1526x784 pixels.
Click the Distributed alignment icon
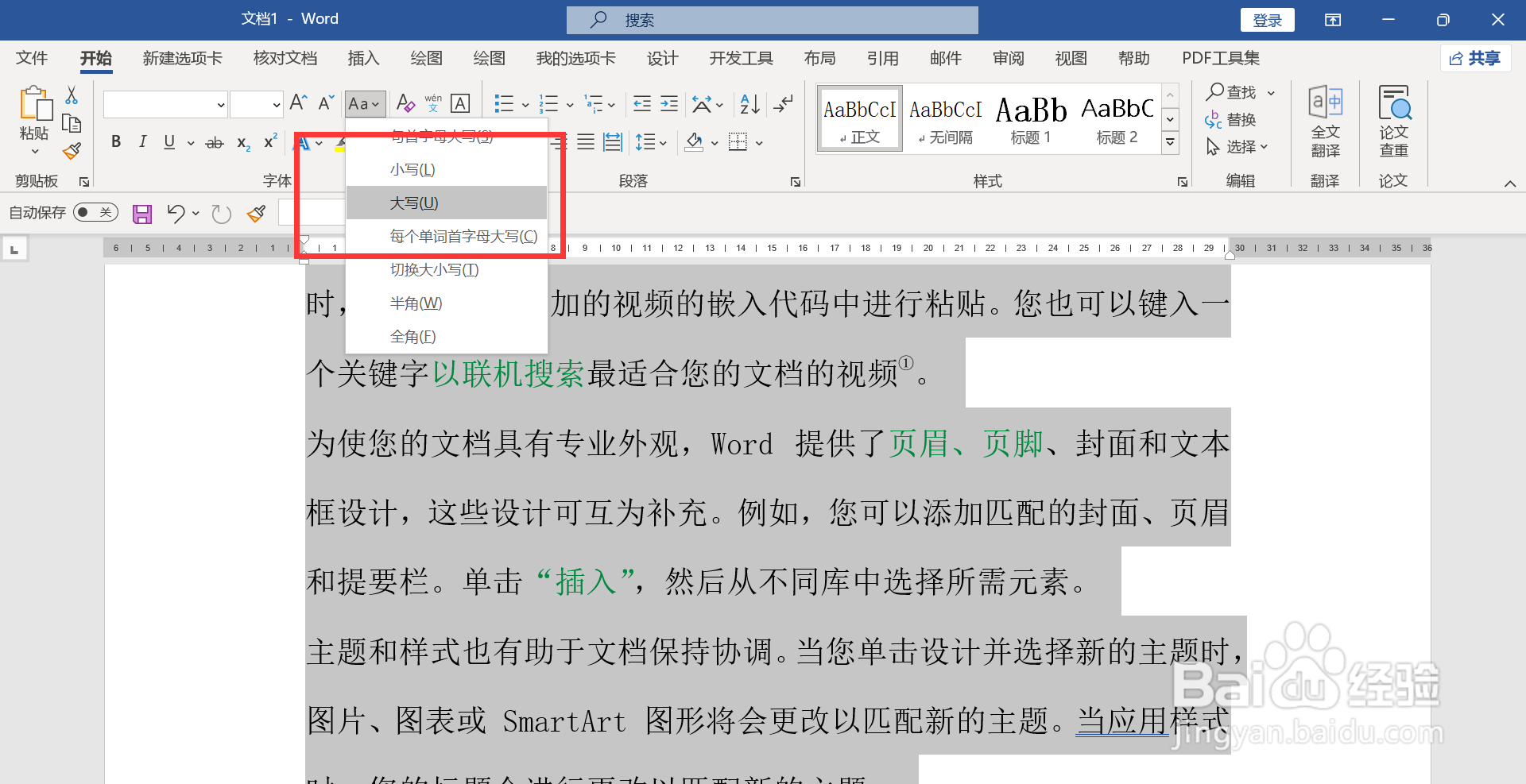(x=613, y=142)
